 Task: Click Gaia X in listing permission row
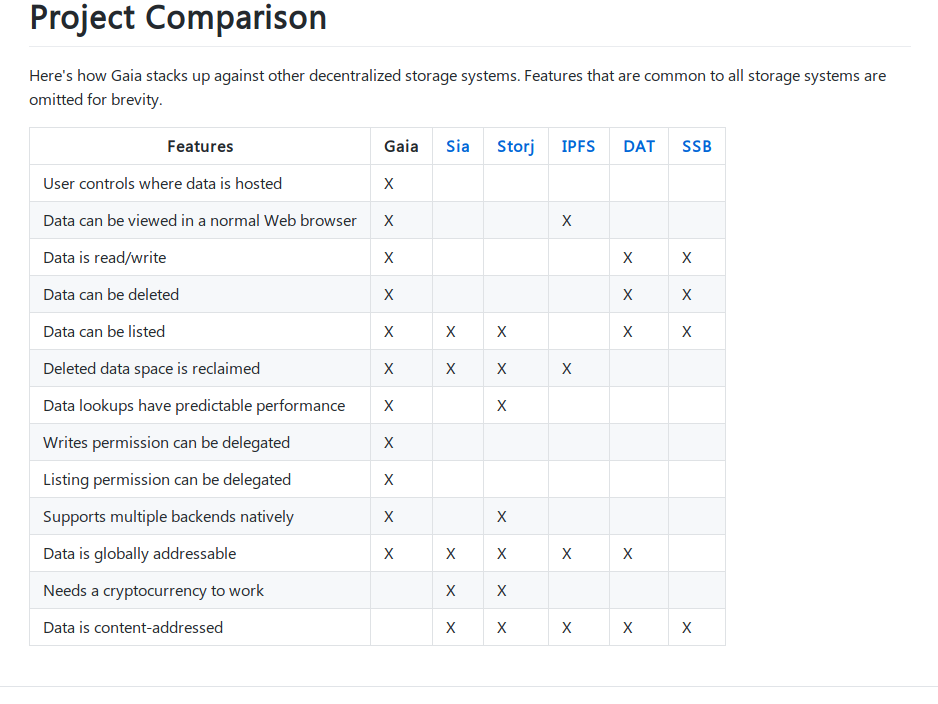(x=388, y=480)
